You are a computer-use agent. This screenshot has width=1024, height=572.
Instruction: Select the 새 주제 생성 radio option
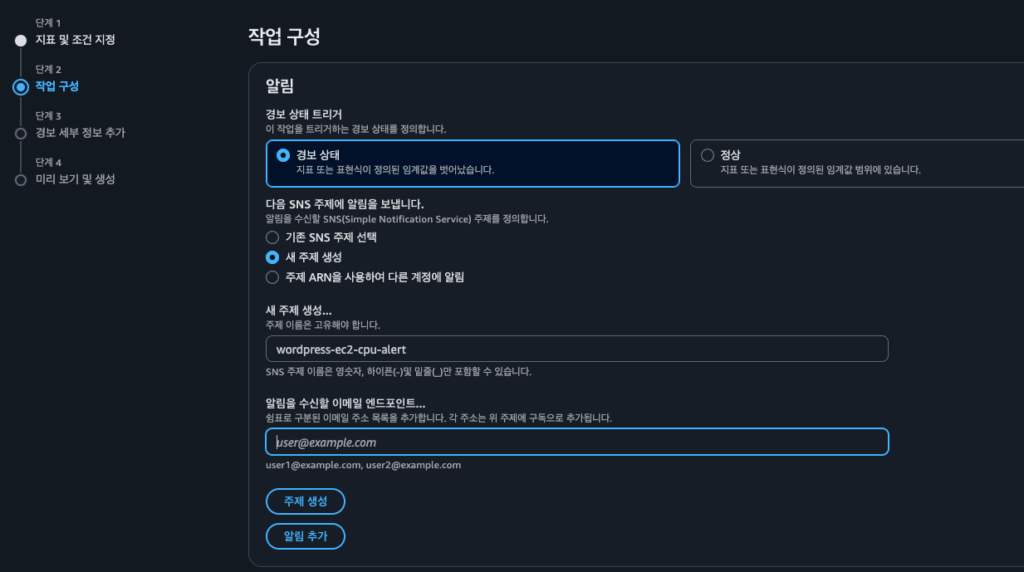(x=272, y=257)
